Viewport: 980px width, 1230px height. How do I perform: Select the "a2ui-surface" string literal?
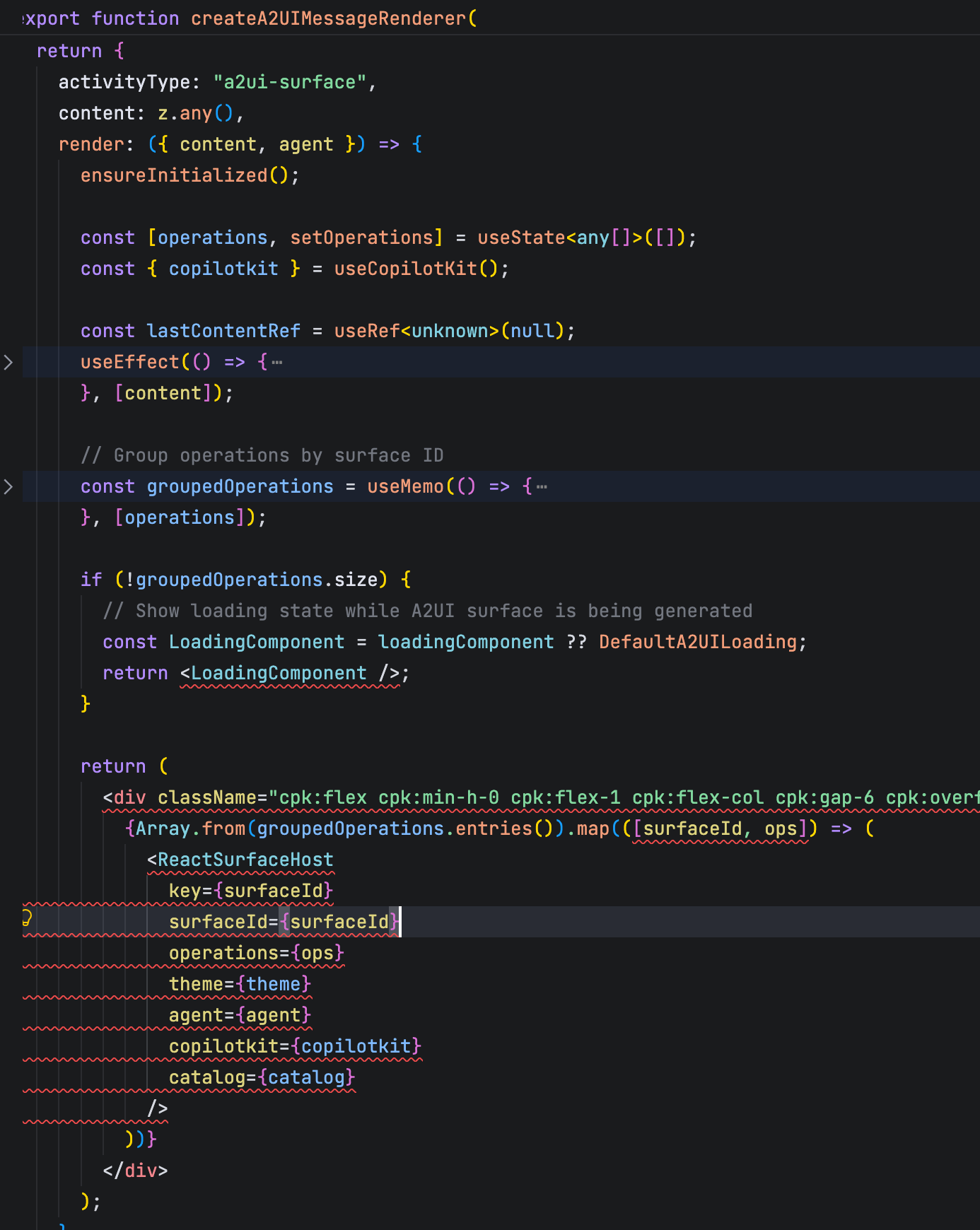pyautogui.click(x=290, y=83)
